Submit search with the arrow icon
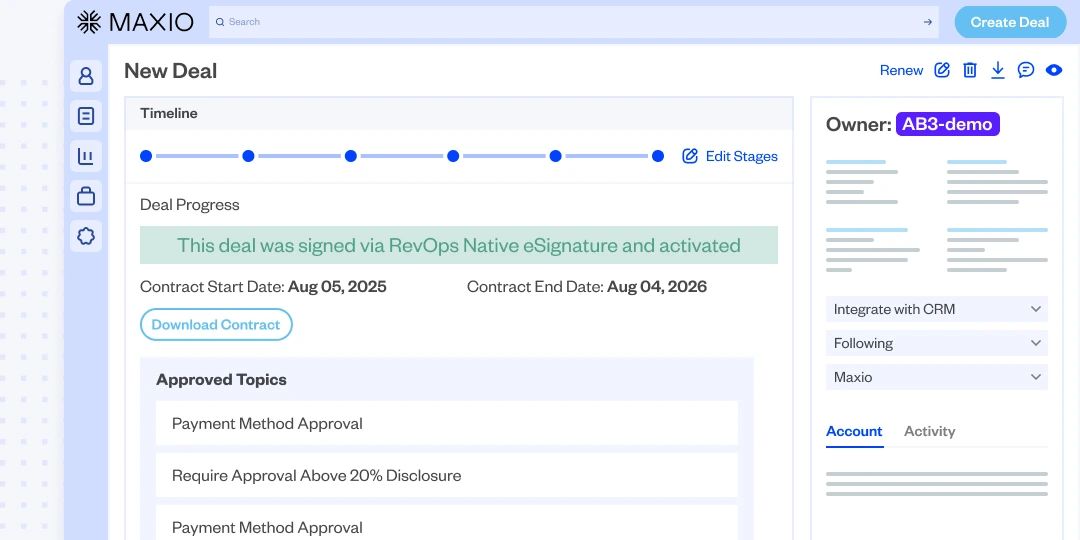1080x540 pixels. (x=928, y=22)
